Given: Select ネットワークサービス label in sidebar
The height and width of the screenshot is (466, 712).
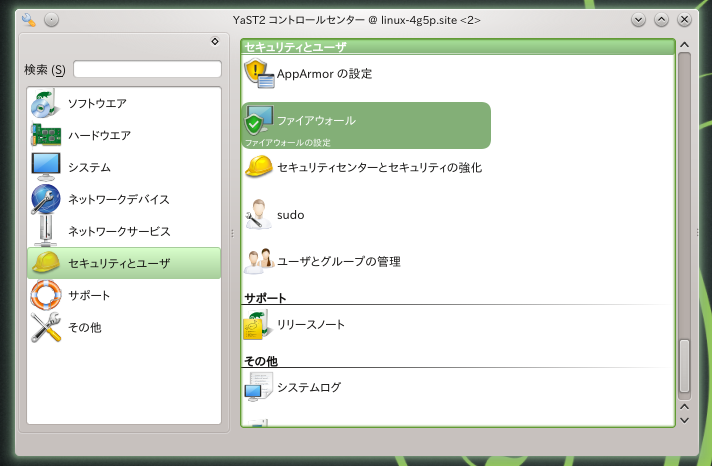Looking at the screenshot, I should click(119, 232).
